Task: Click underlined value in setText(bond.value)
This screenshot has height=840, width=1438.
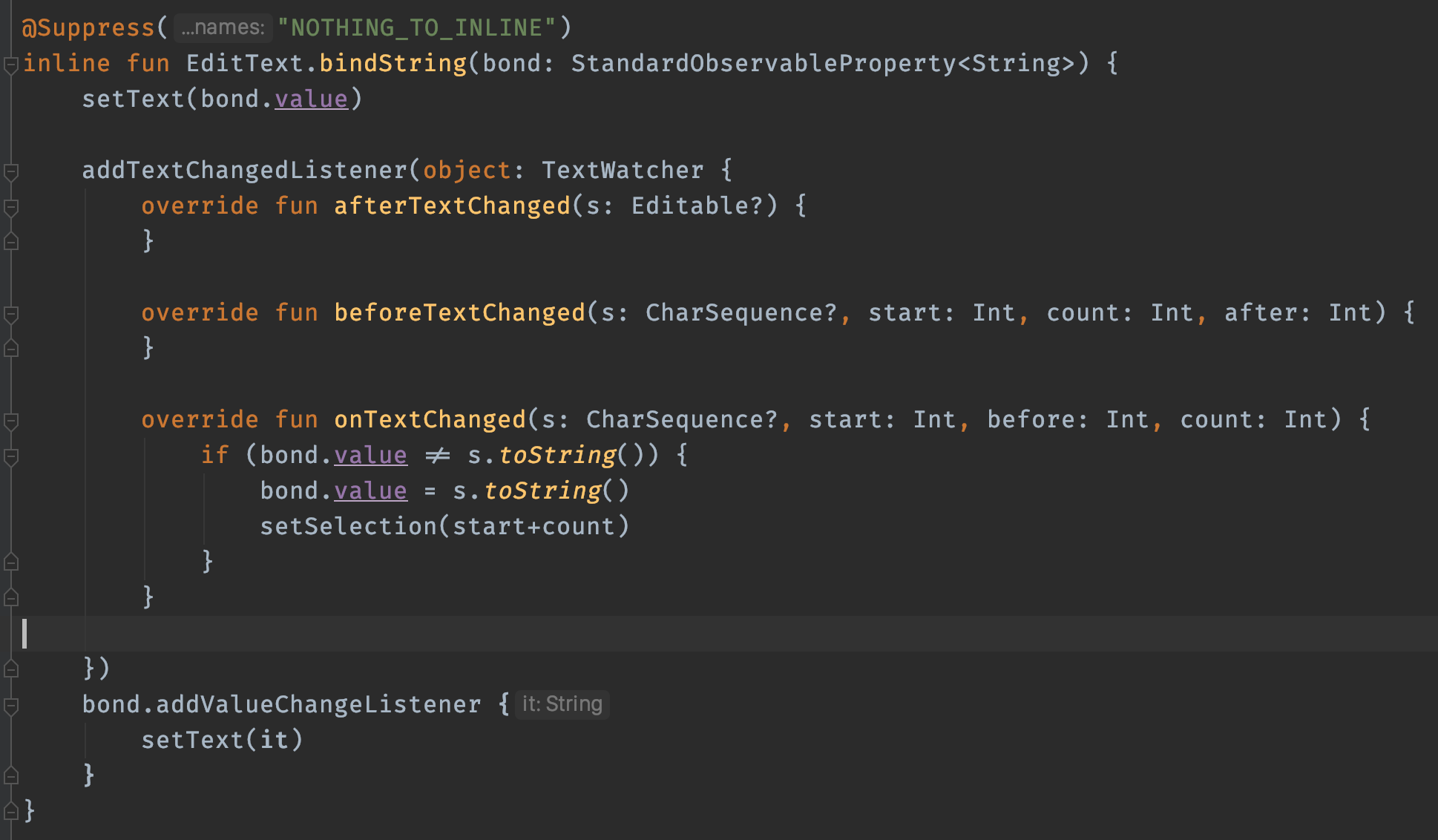Action: click(311, 99)
